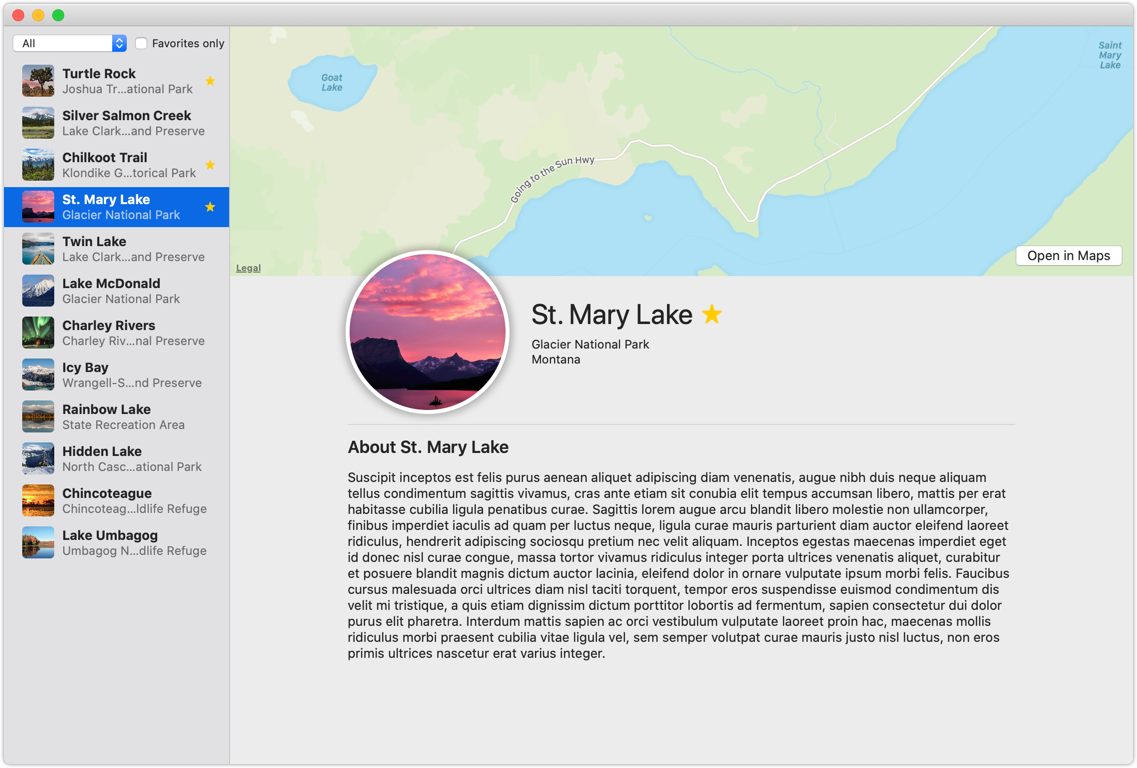The width and height of the screenshot is (1137, 768).
Task: Close the window with red button
Action: 19,15
